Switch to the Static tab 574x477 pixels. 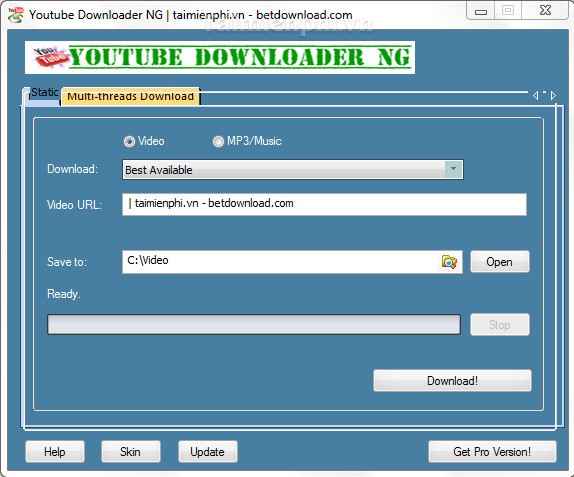(x=44, y=92)
